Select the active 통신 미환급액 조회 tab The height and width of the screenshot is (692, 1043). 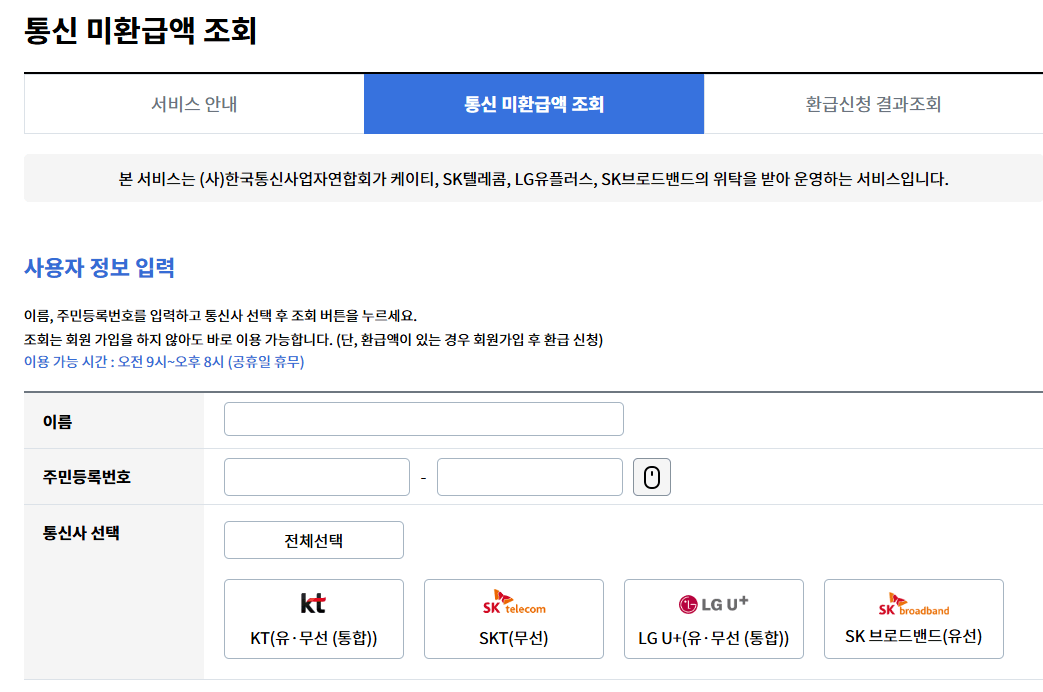pos(534,103)
